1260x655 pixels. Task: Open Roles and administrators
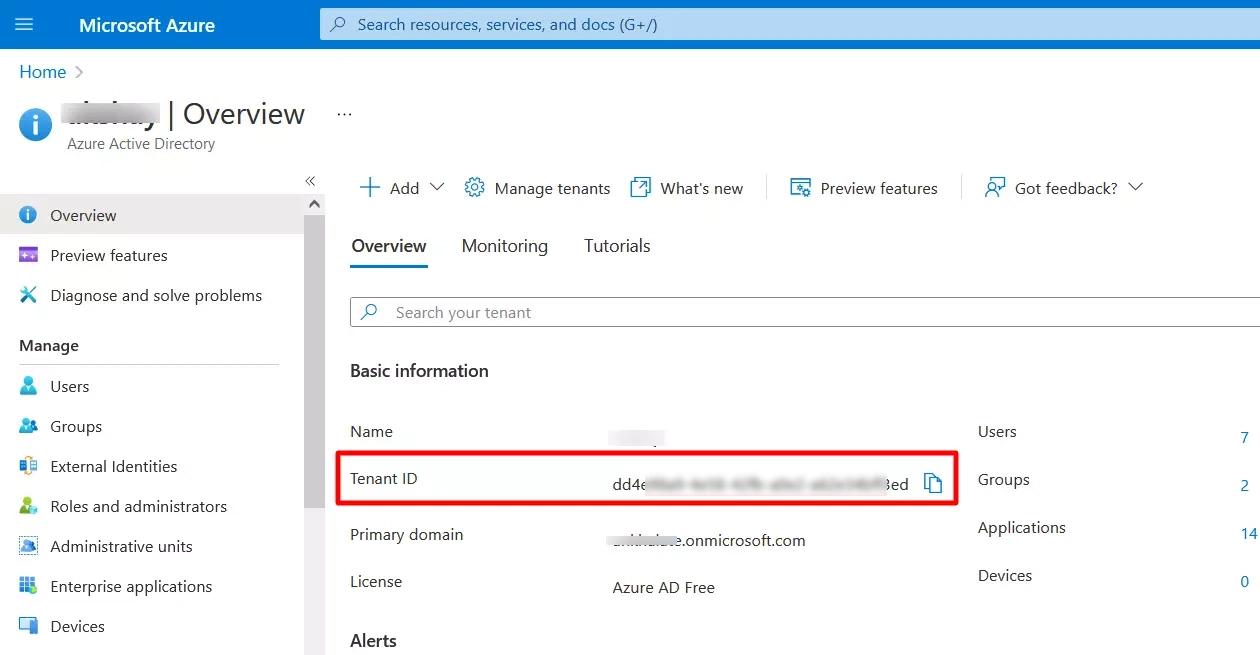(138, 506)
